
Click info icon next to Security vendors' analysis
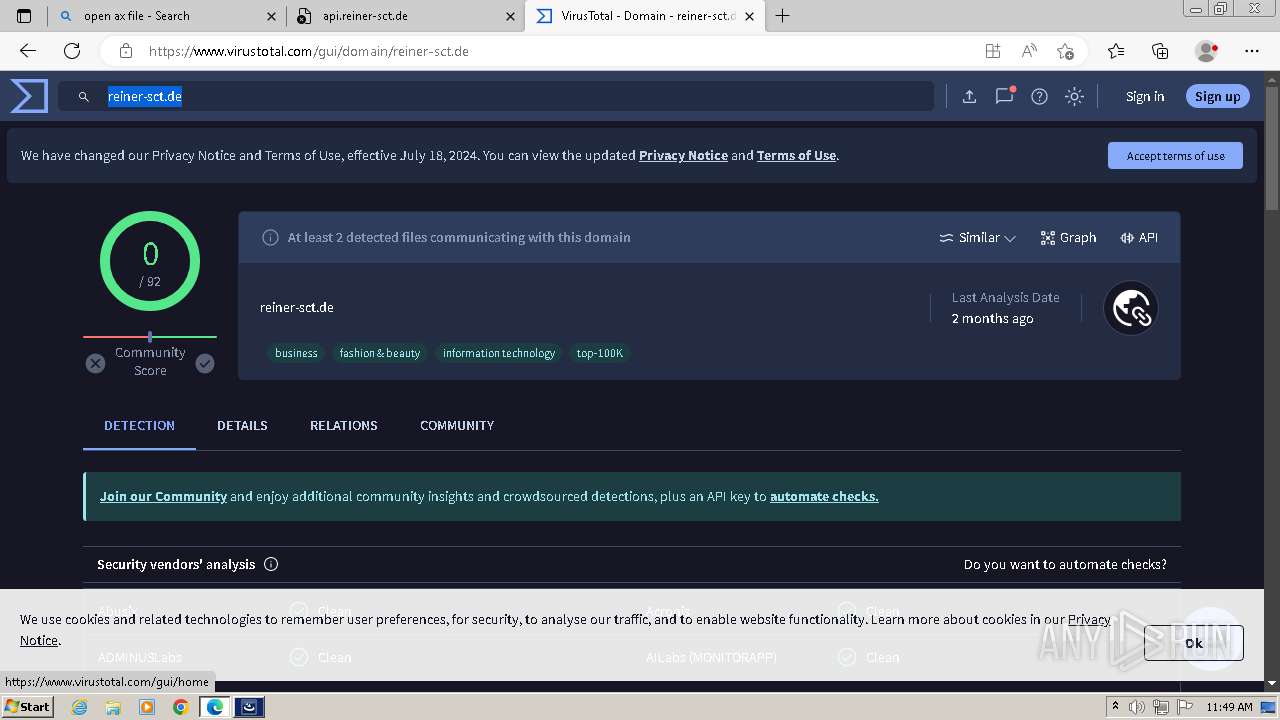pyautogui.click(x=271, y=564)
